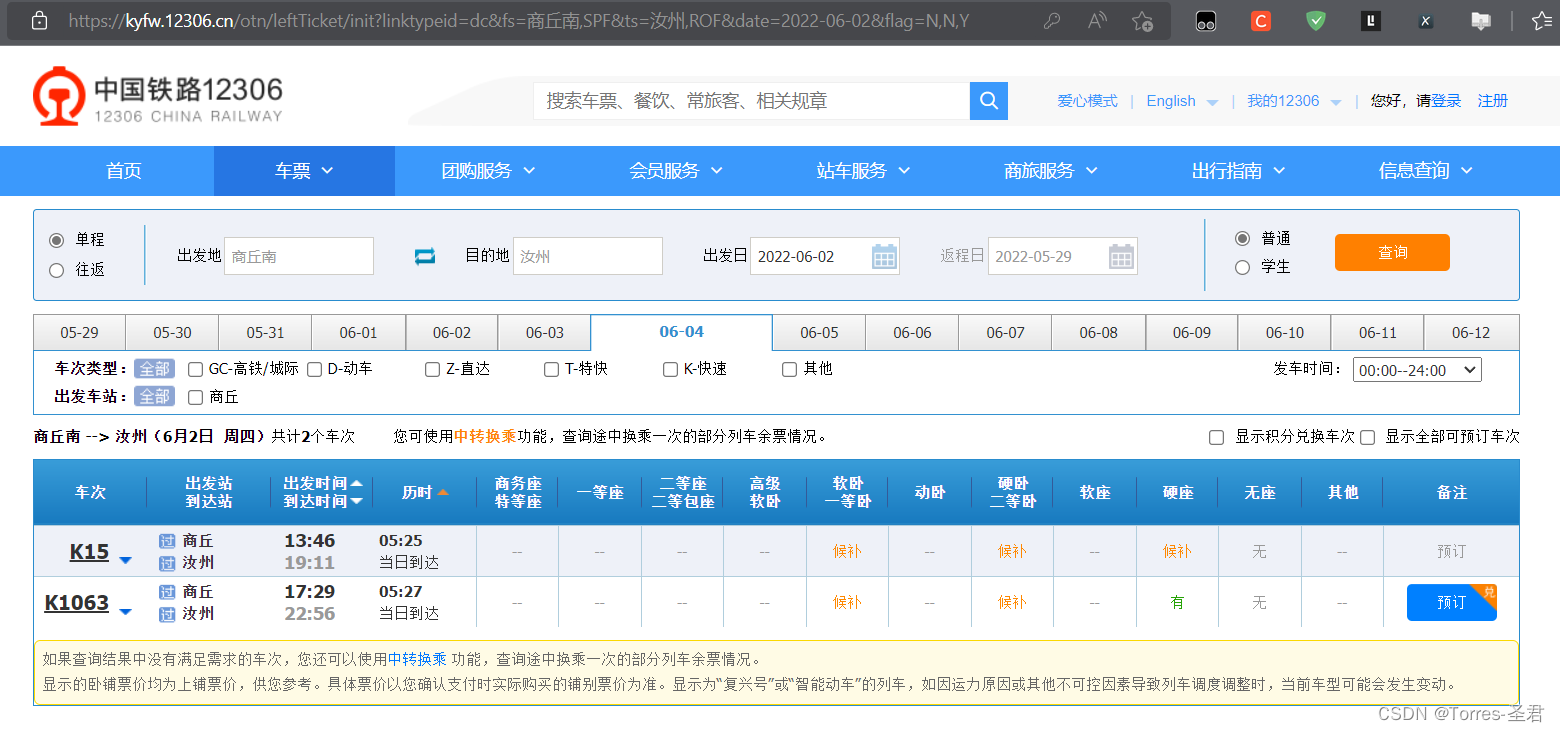Click the 12306 China Railway logo

(158, 97)
